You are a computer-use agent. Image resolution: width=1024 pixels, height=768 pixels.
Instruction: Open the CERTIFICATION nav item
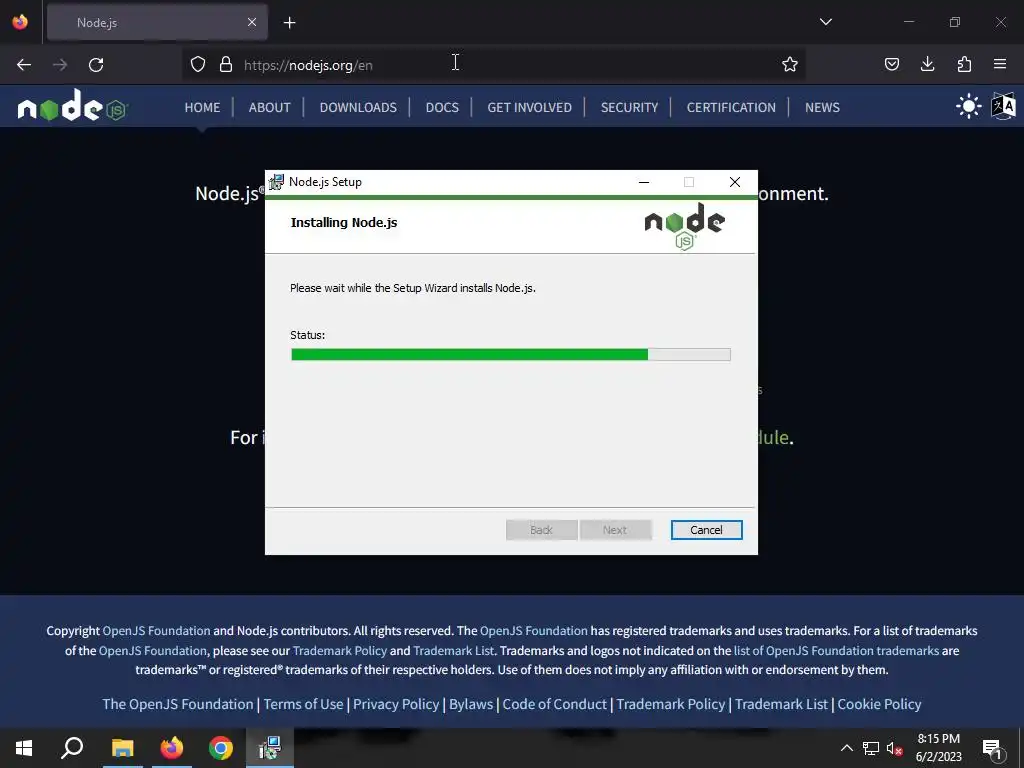click(x=731, y=107)
